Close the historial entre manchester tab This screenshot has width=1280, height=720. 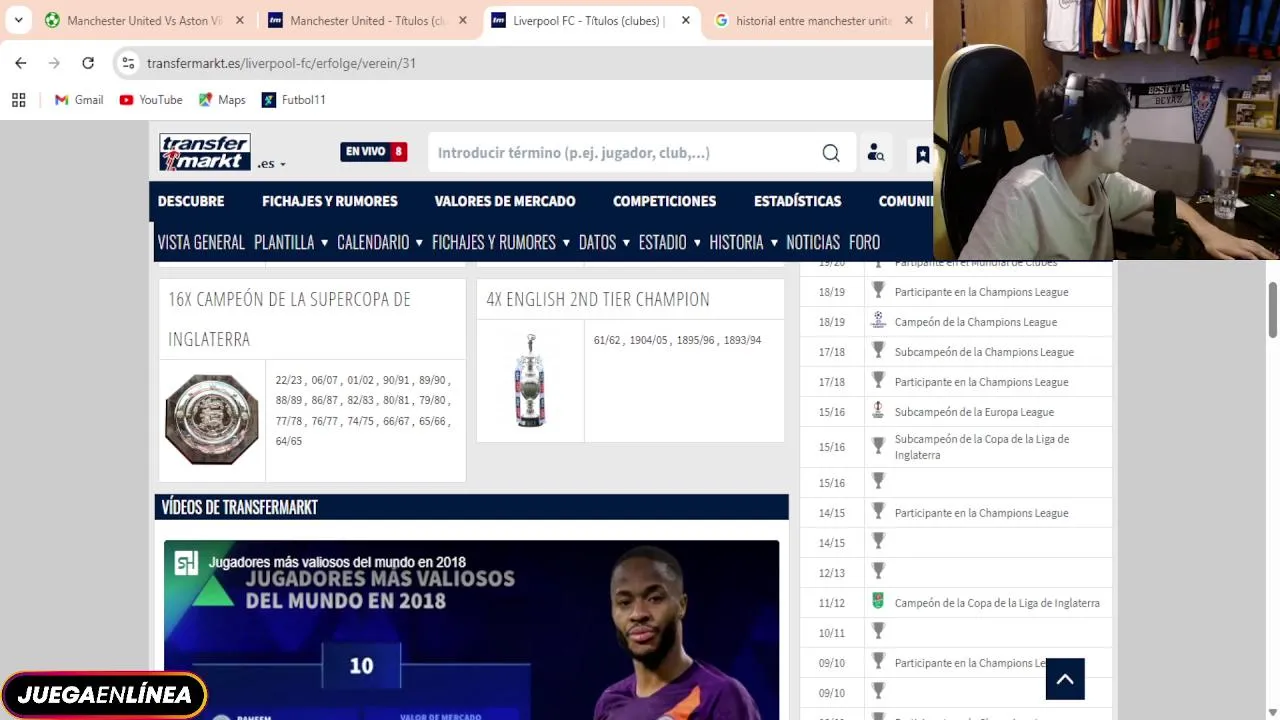tap(908, 20)
